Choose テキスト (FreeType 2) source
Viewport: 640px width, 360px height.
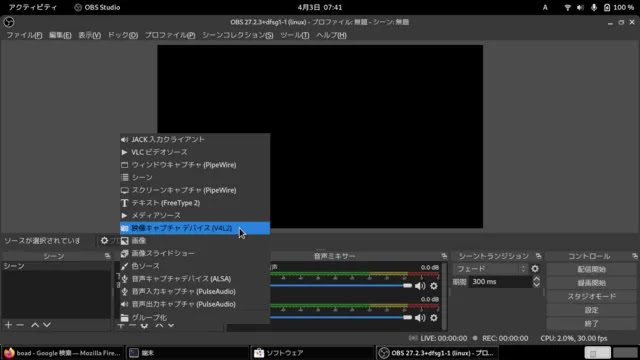(195, 203)
